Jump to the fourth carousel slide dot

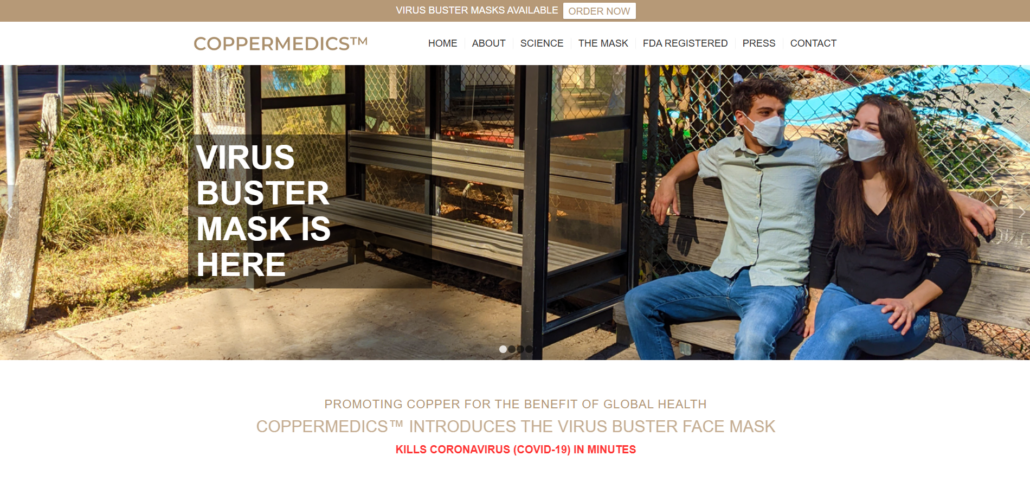click(x=529, y=349)
